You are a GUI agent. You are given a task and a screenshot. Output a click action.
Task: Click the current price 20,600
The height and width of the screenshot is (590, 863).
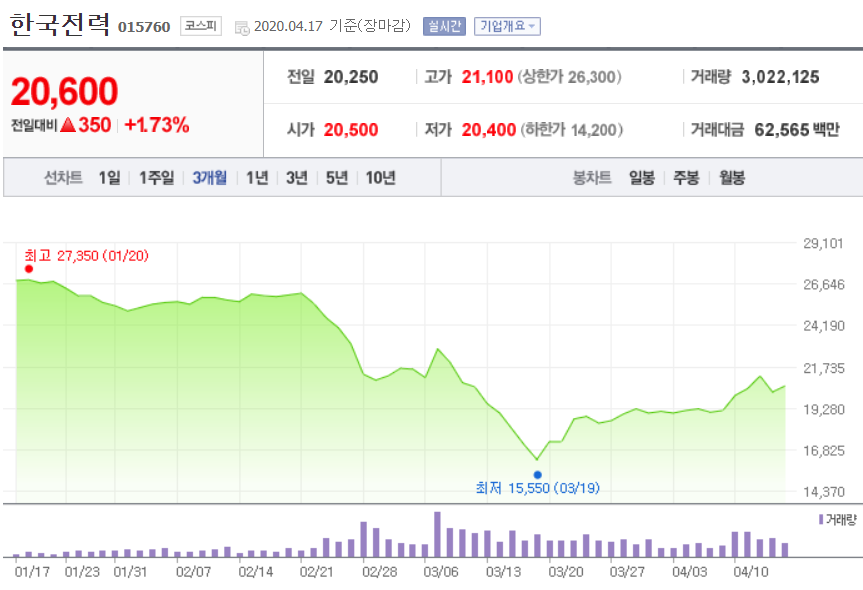click(x=64, y=91)
